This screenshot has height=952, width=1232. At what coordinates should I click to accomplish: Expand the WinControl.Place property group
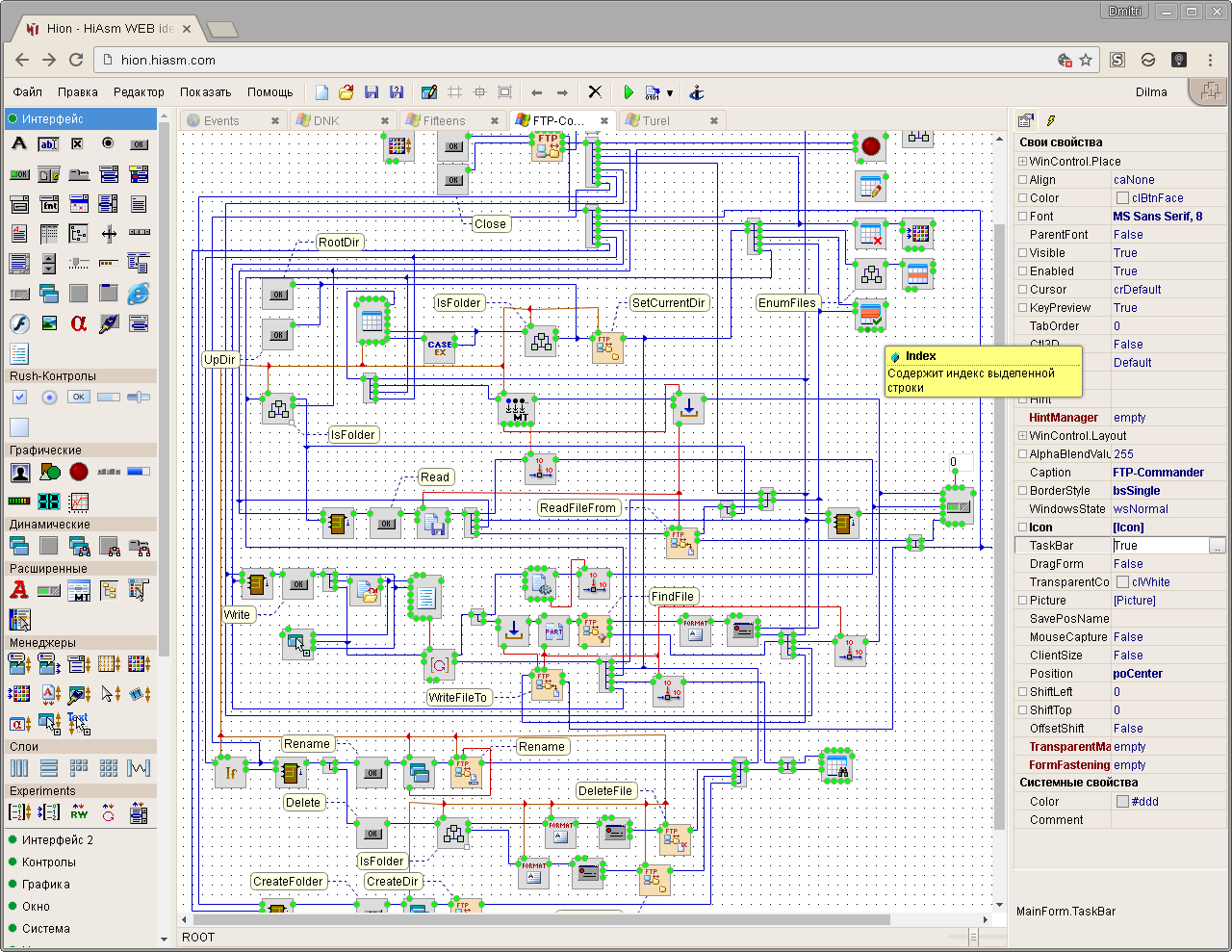pyautogui.click(x=1022, y=162)
